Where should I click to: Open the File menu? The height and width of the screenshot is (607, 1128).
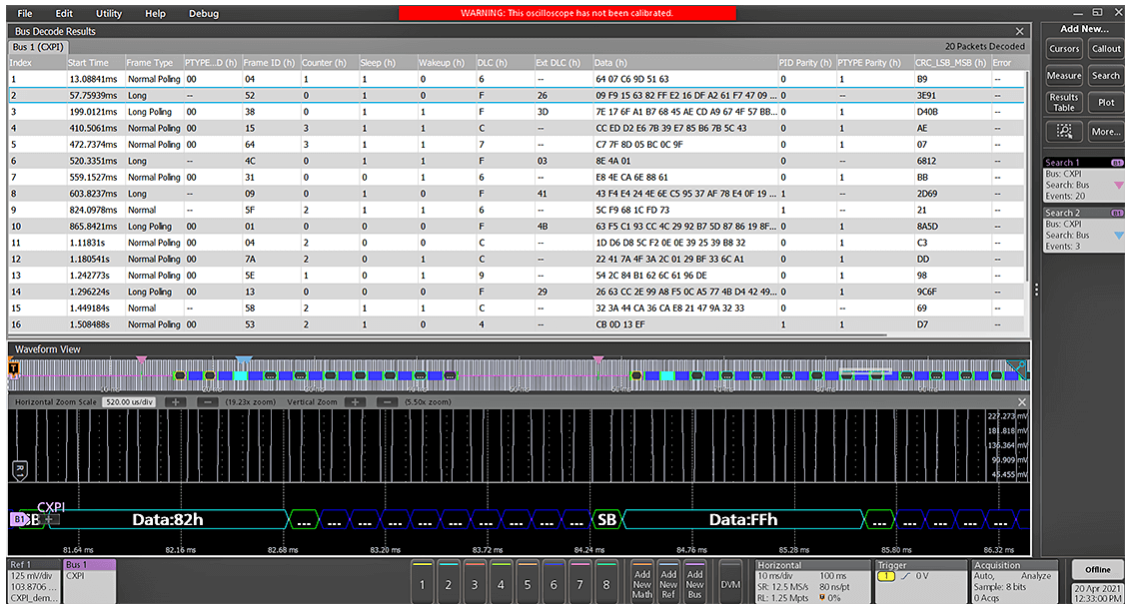pyautogui.click(x=25, y=13)
